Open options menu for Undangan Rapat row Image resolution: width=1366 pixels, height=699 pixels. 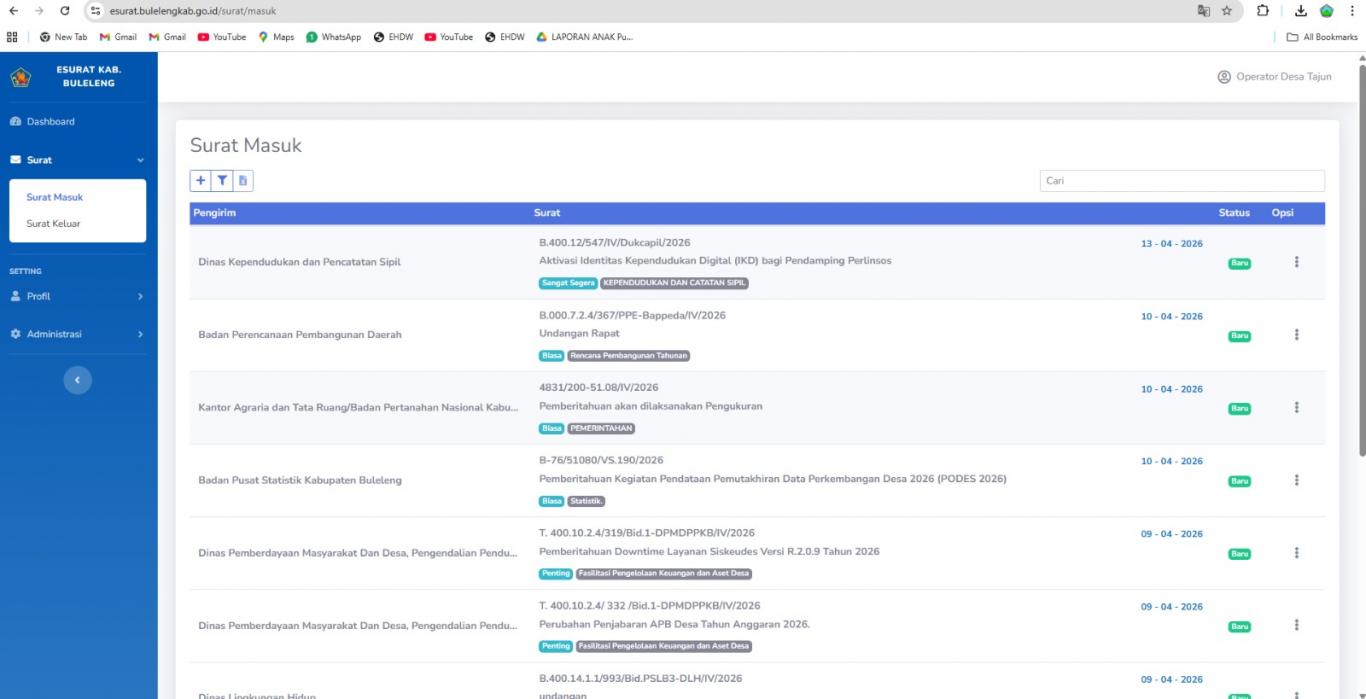1296,335
